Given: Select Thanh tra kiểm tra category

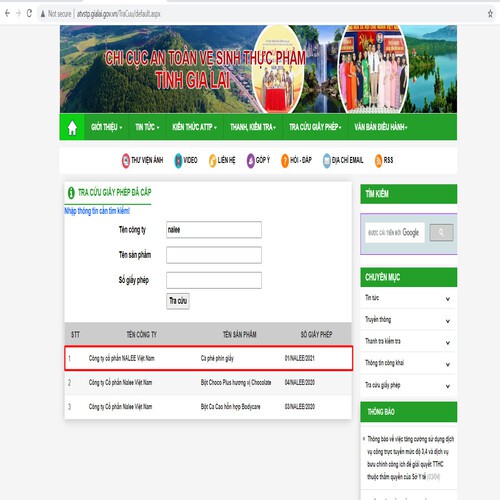Looking at the screenshot, I should (x=383, y=341).
